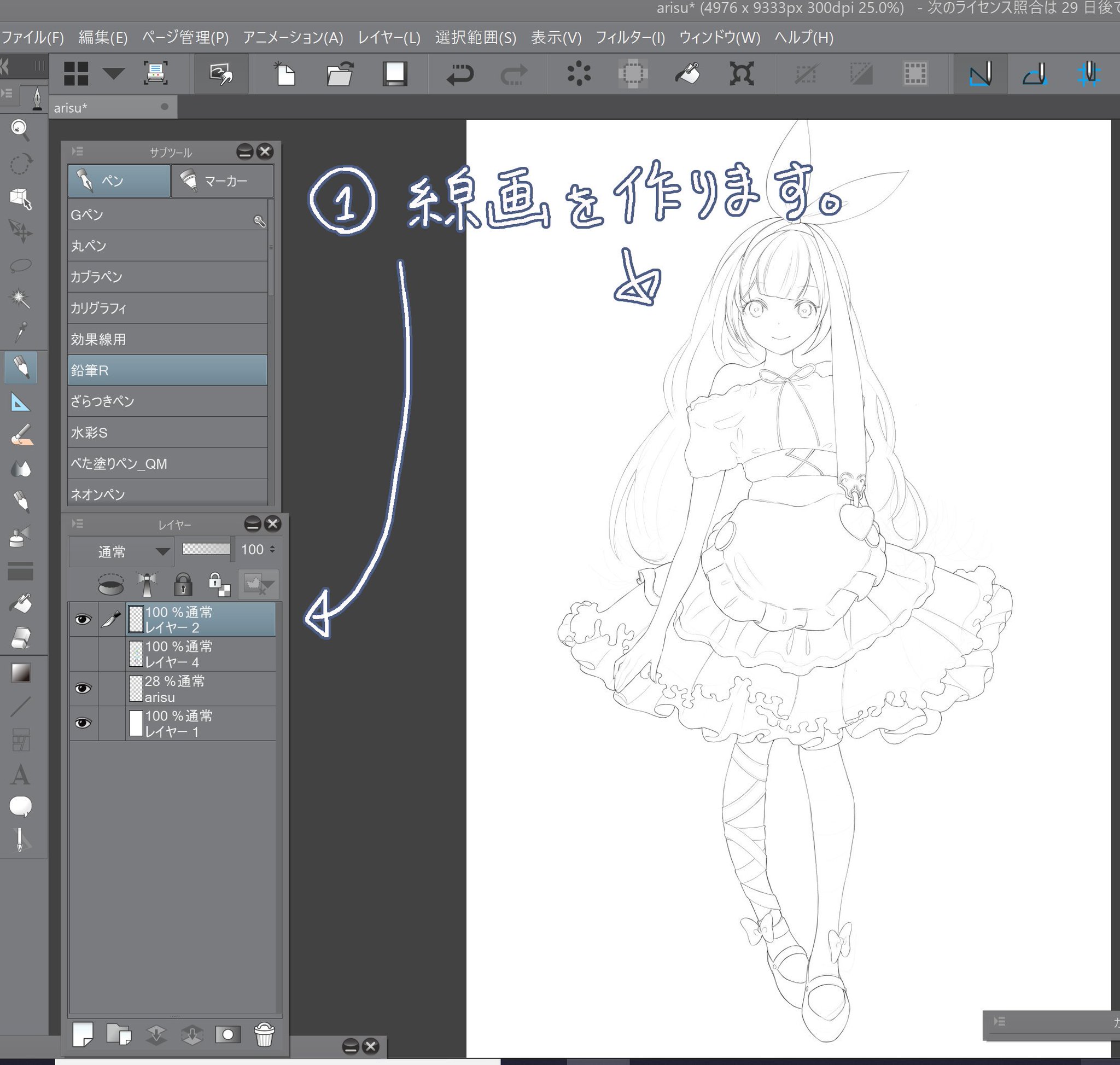Click the Clear icon in command bar
The width and height of the screenshot is (1120, 1065).
[579, 74]
